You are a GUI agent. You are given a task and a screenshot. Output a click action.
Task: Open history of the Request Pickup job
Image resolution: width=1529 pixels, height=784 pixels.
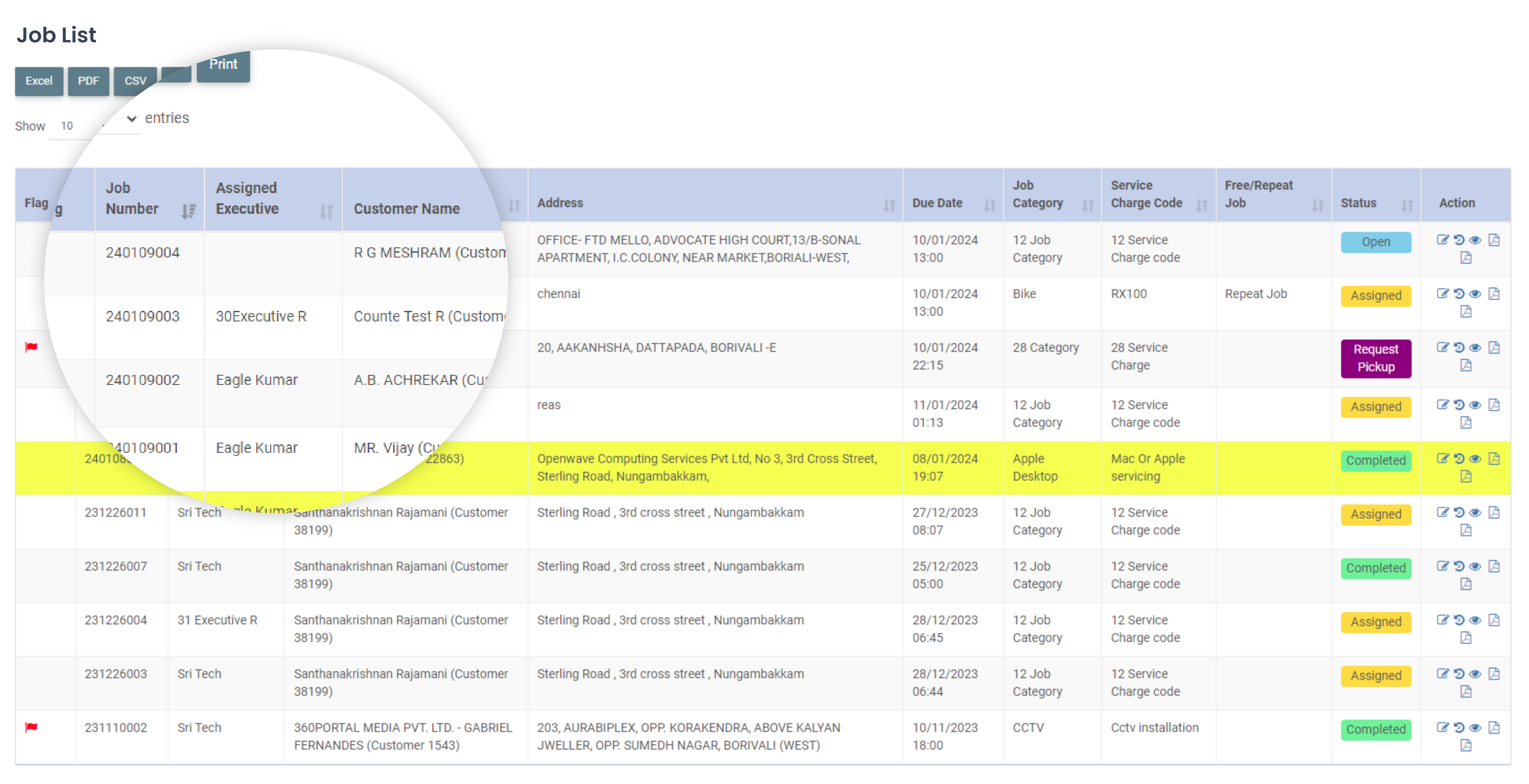tap(1459, 347)
